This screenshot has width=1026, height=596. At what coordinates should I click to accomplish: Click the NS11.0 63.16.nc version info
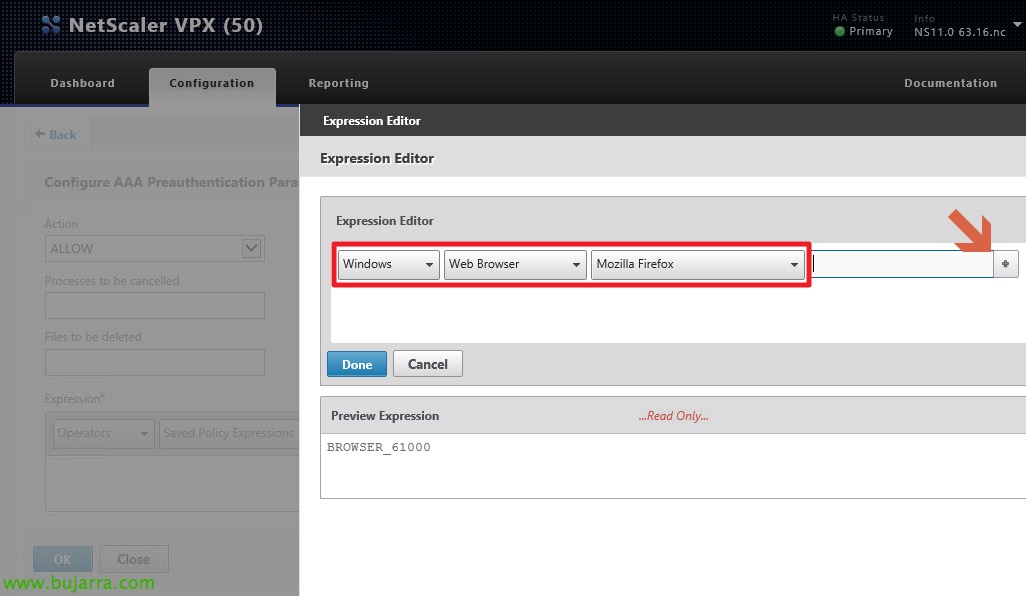point(959,32)
